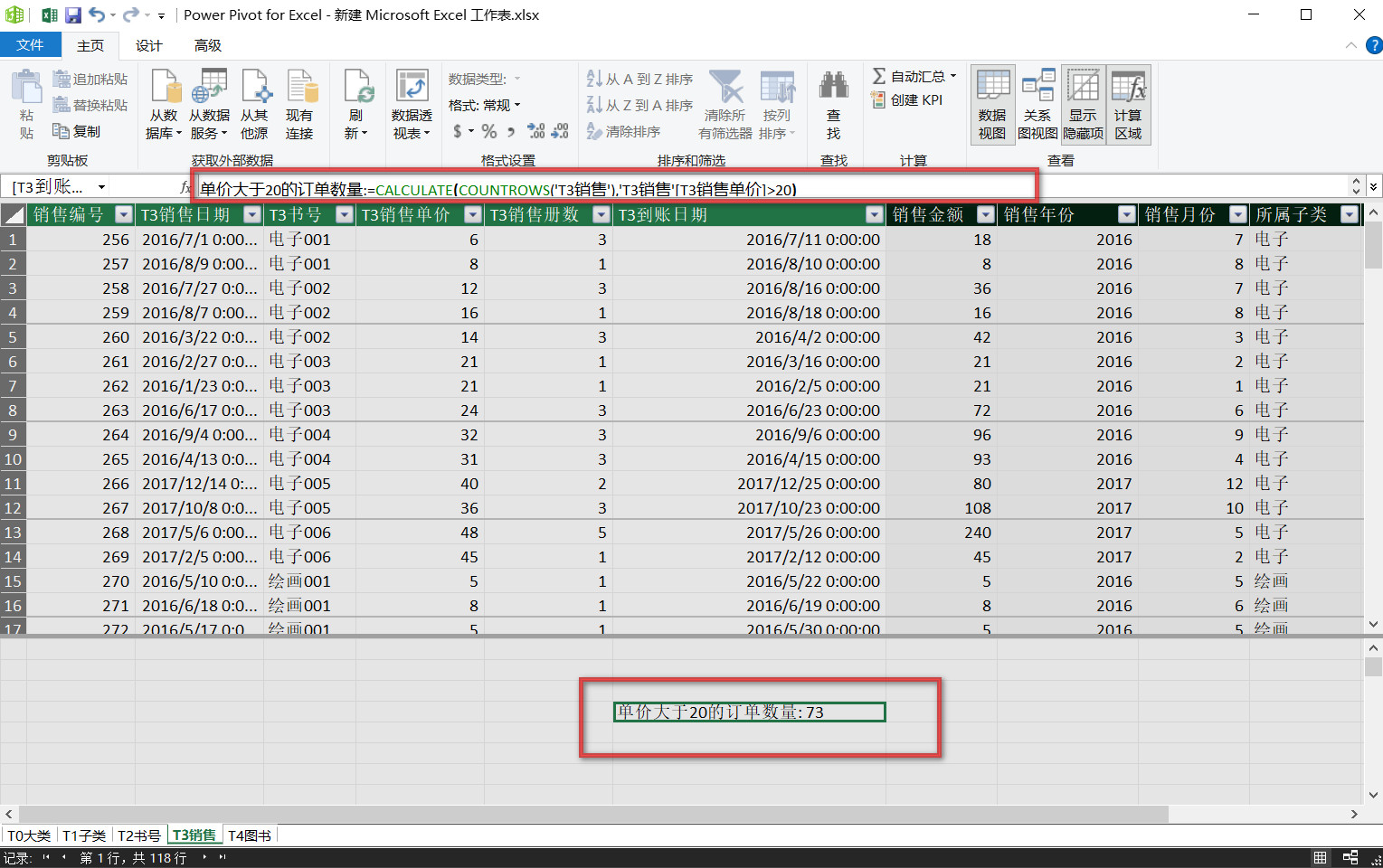Expand the formula bar with the chevron

tap(1374, 186)
